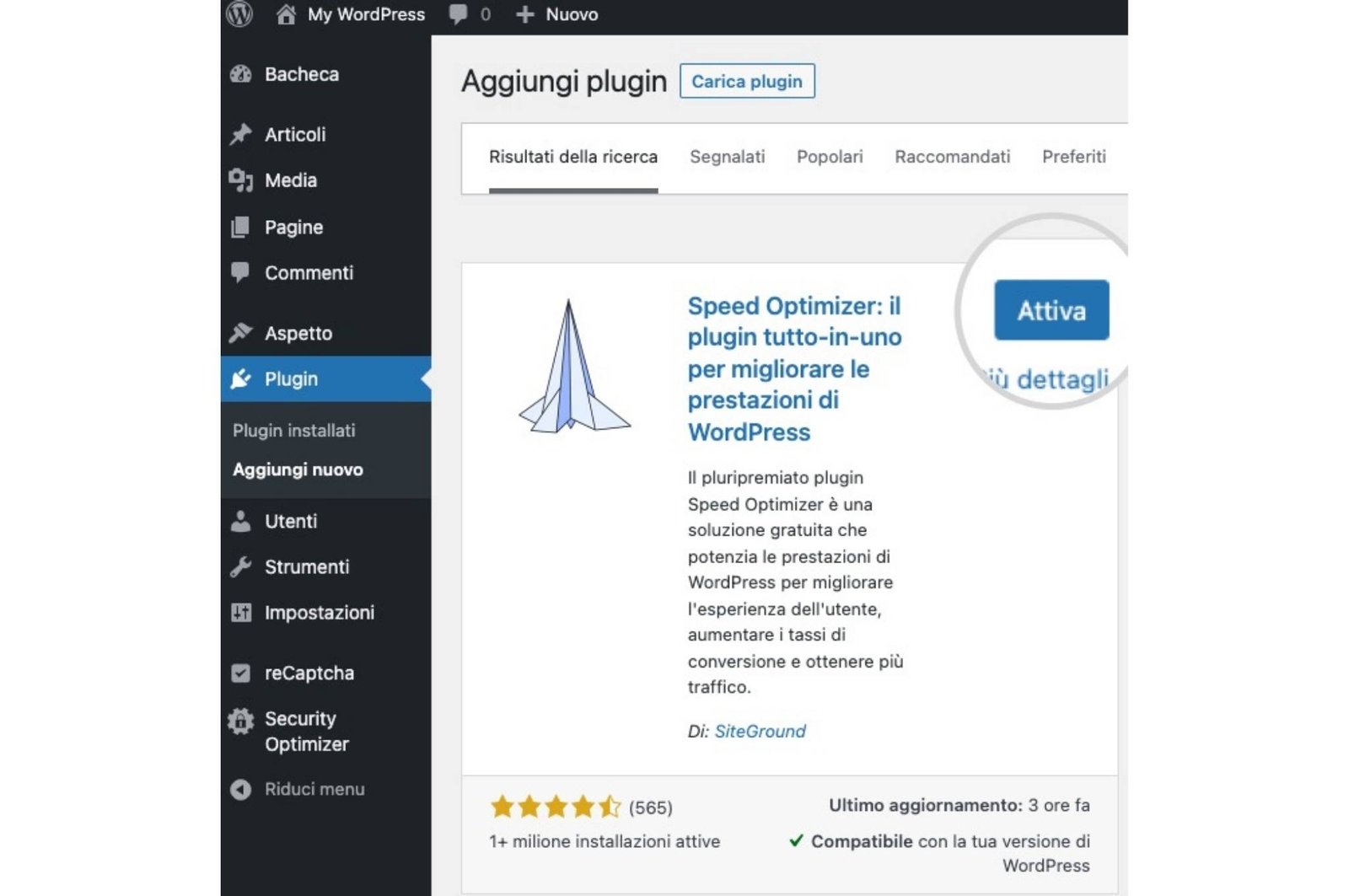Switch to the Raccomandati tab

pos(953,157)
